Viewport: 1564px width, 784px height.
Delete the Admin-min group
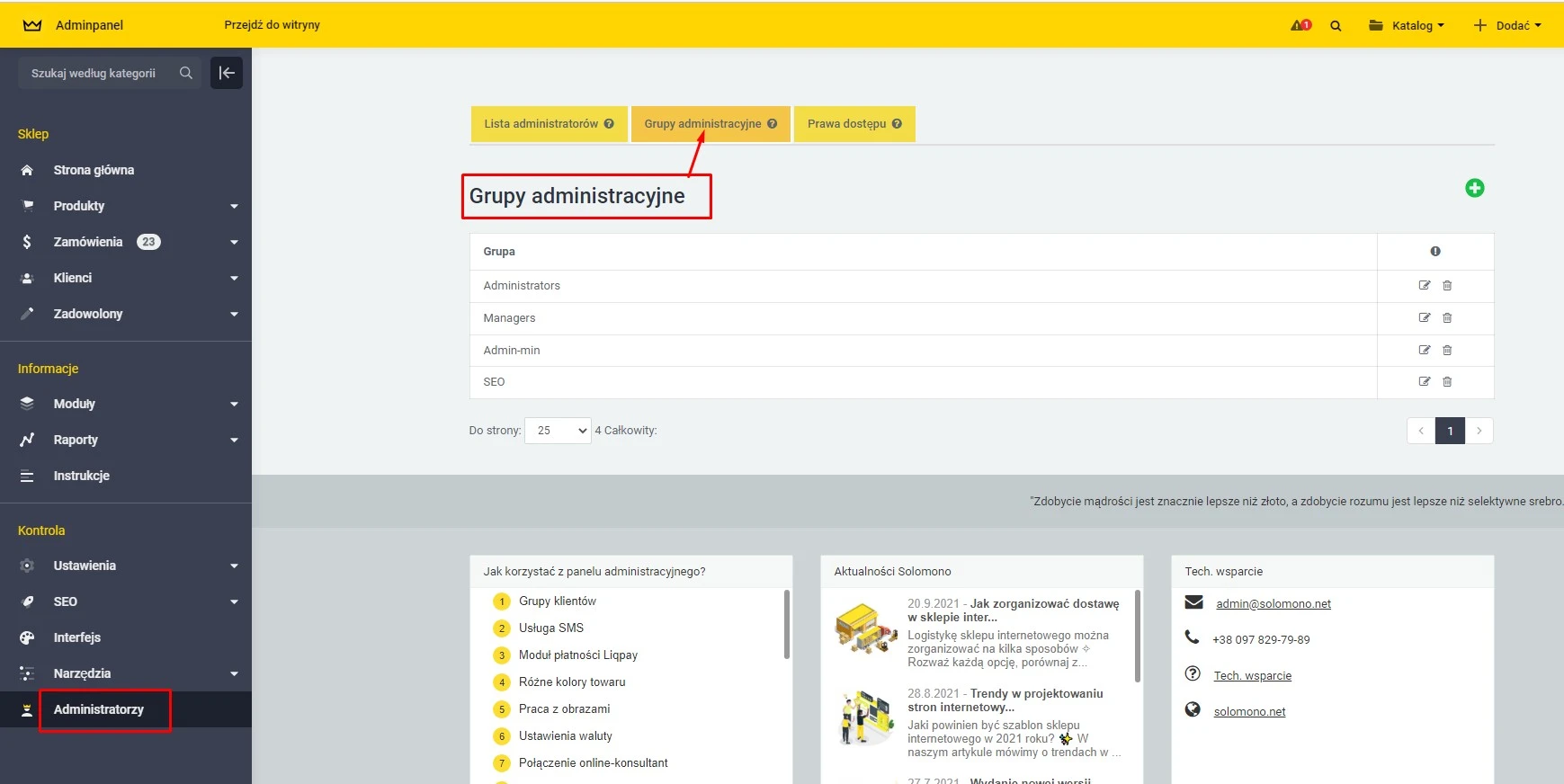click(x=1447, y=351)
